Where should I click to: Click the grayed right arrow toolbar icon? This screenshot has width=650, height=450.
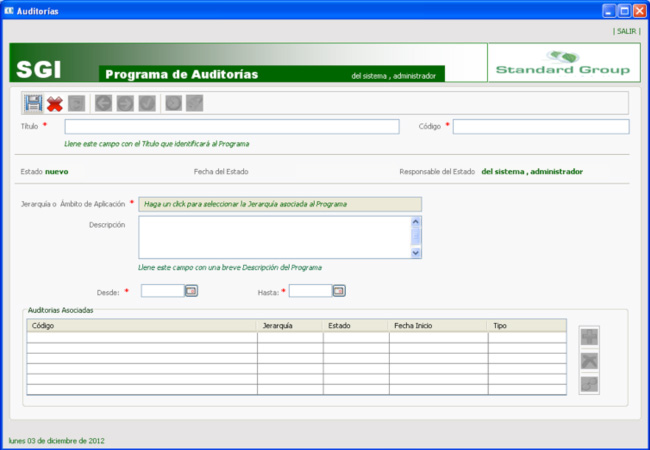pyautogui.click(x=125, y=103)
